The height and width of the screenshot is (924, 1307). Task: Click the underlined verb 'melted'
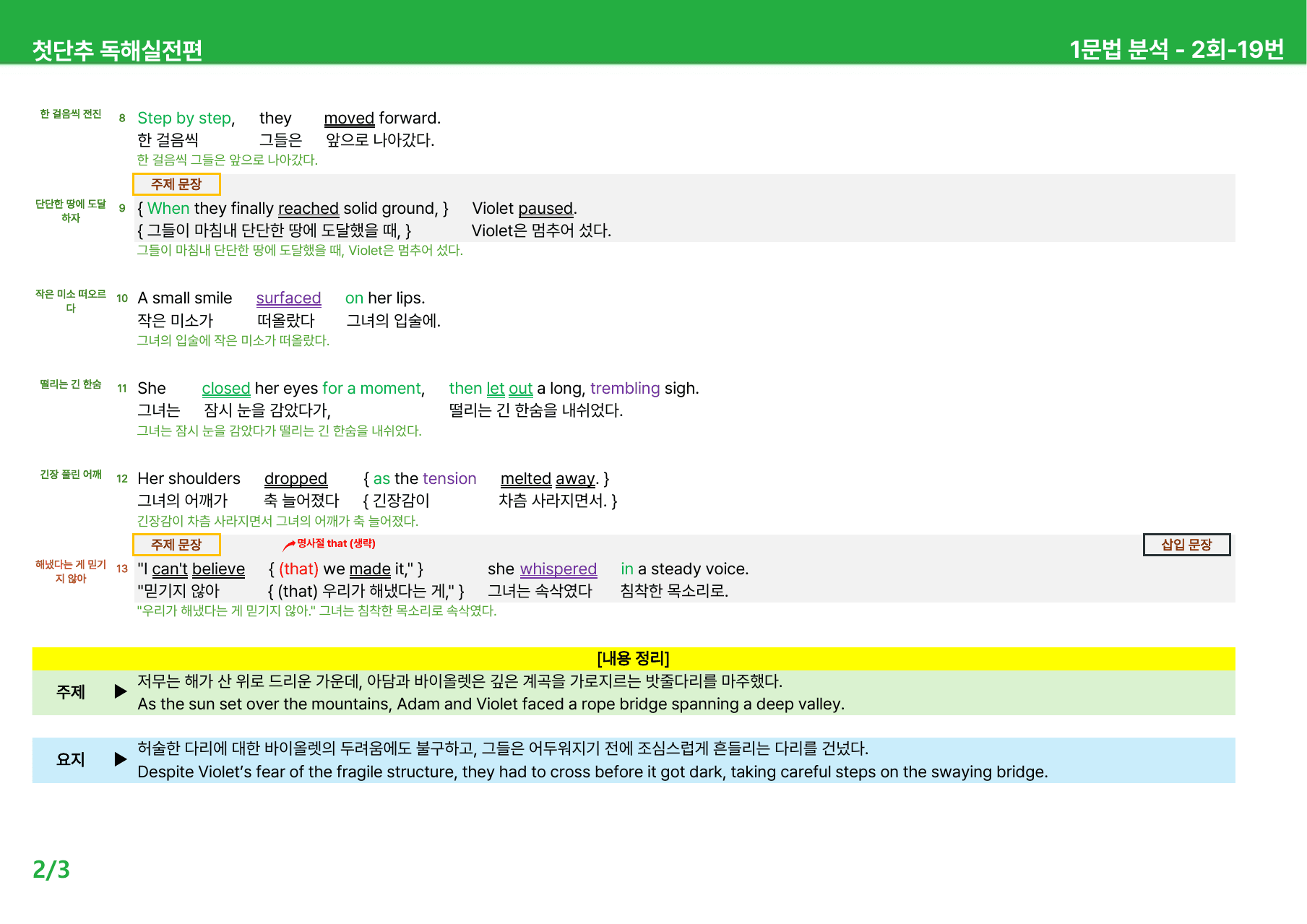pyautogui.click(x=526, y=478)
